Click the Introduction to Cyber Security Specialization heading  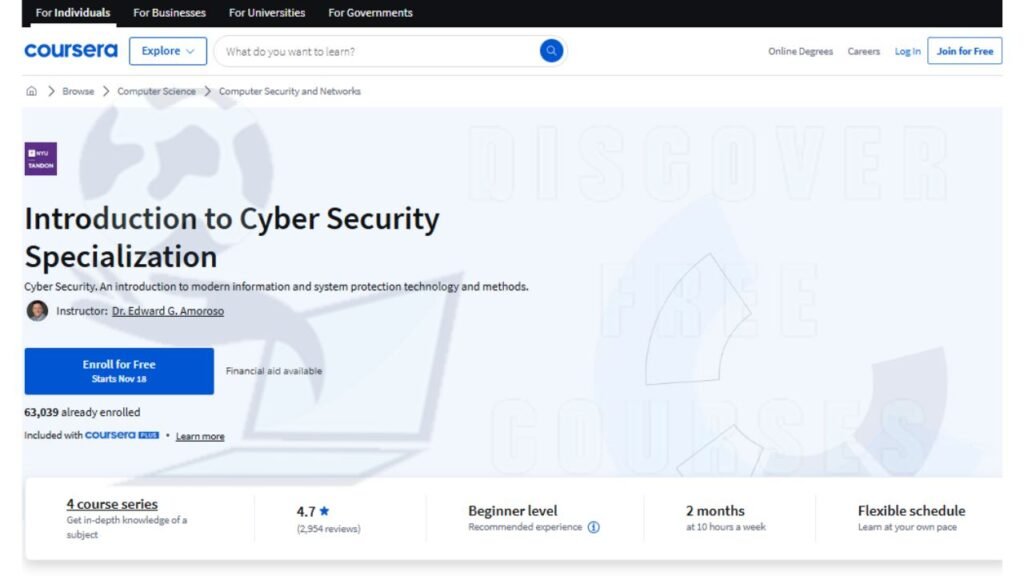232,237
